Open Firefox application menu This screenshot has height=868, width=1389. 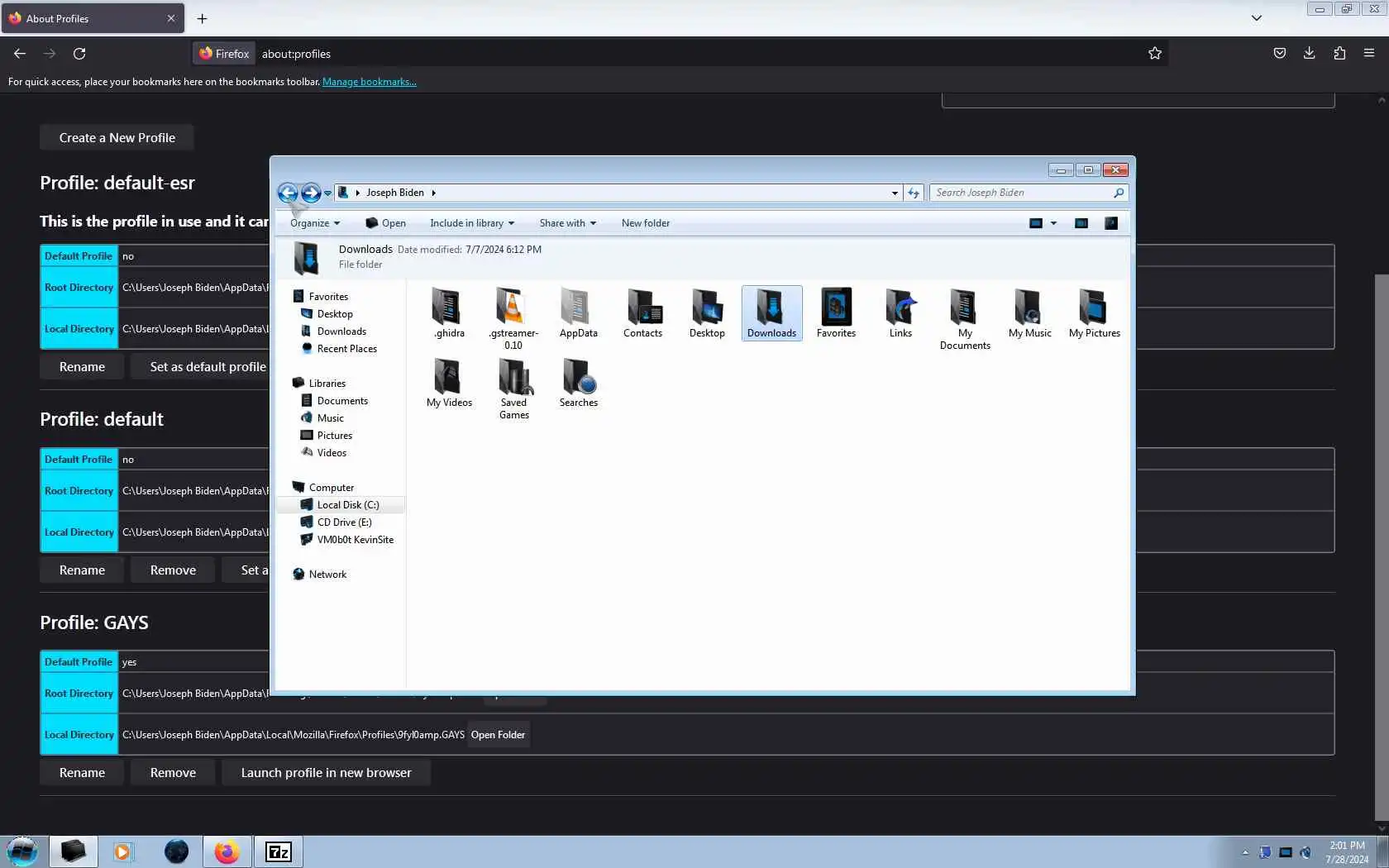tap(1369, 54)
